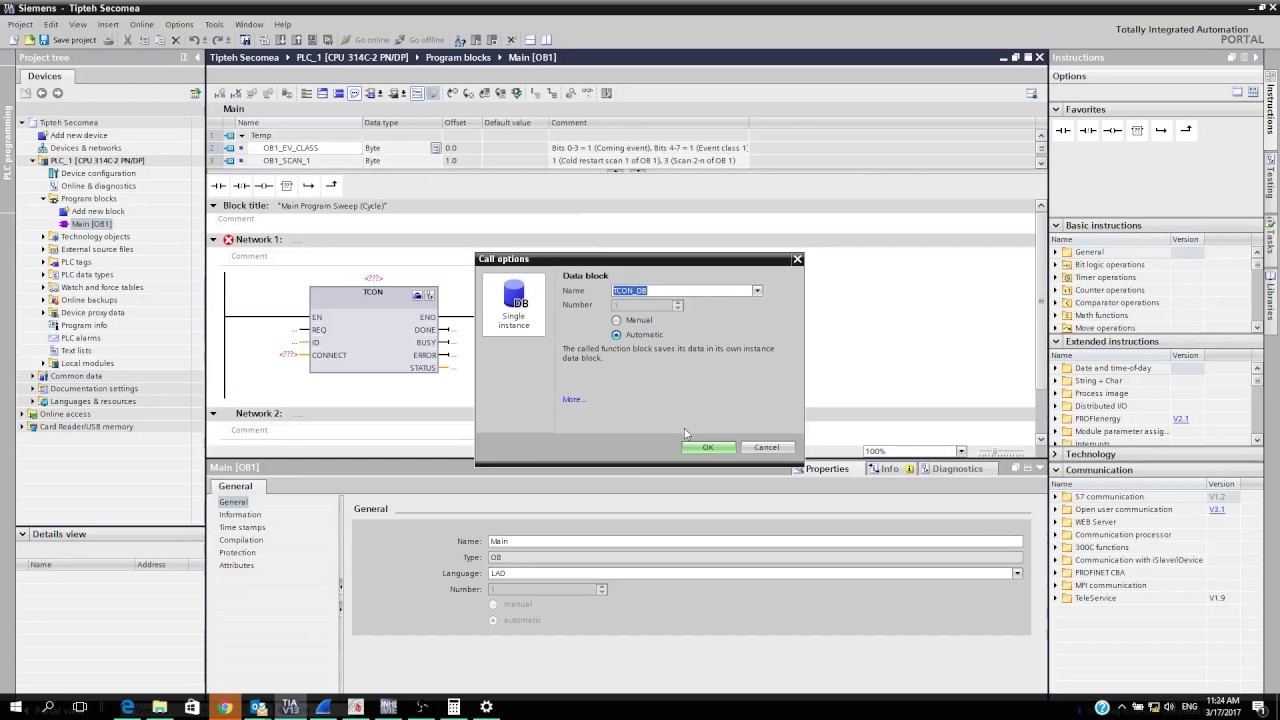Click the split editor horizontally icon
The height and width of the screenshot is (720, 1280).
[530, 40]
